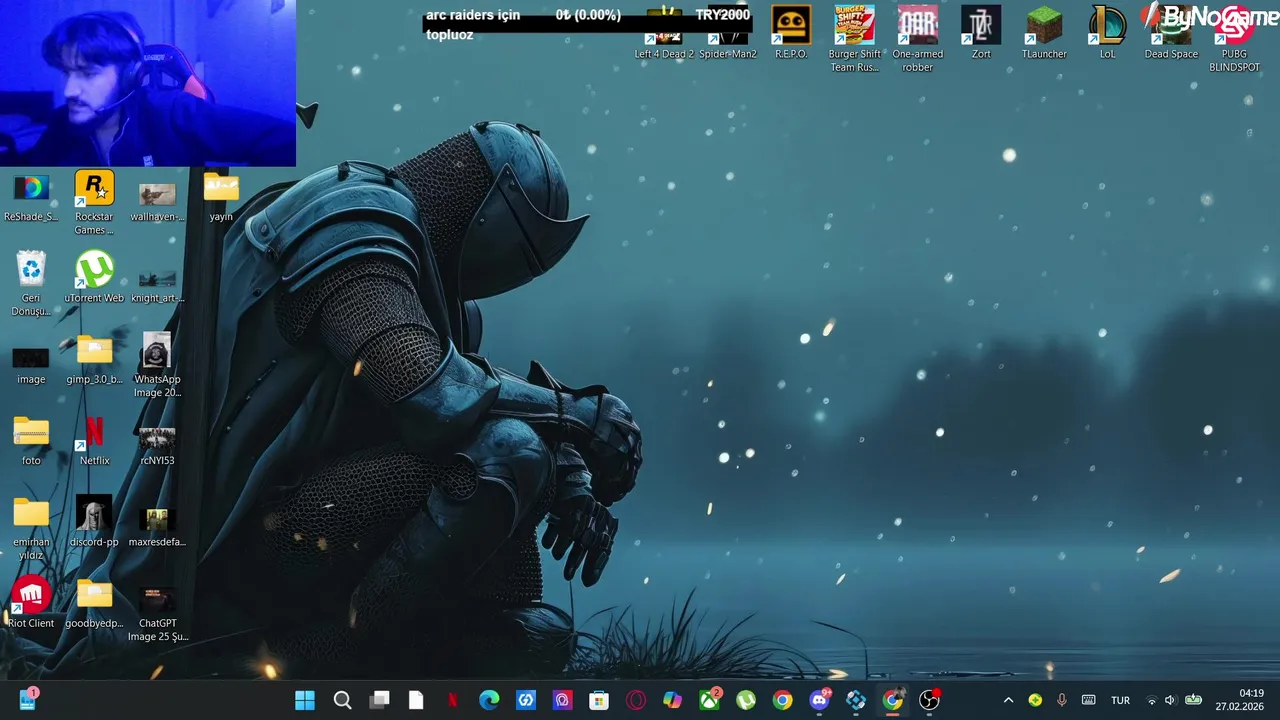Change the TUR input language
Viewport: 1280px width, 720px height.
click(1120, 700)
